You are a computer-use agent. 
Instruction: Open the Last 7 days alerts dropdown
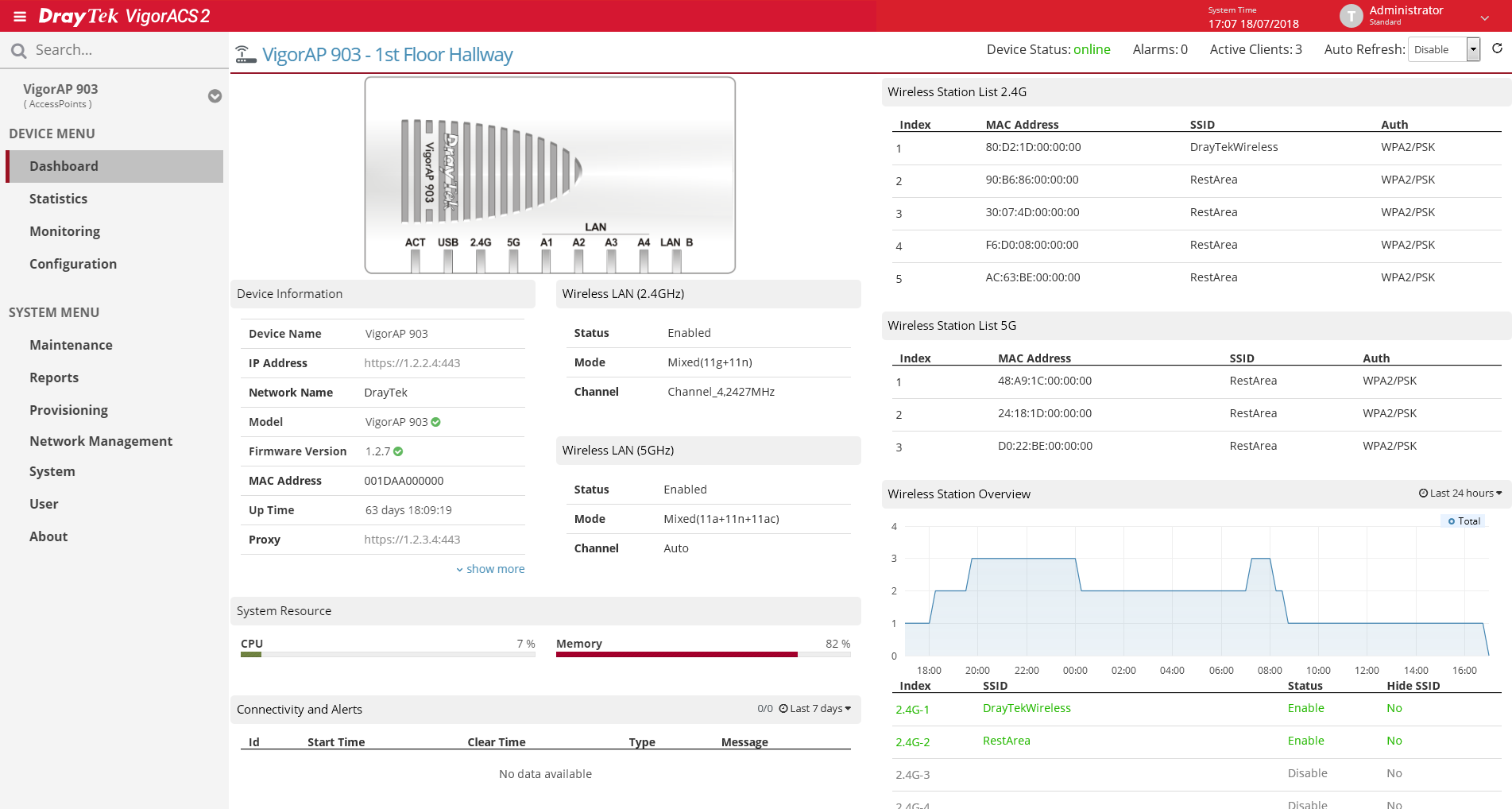pyautogui.click(x=814, y=709)
